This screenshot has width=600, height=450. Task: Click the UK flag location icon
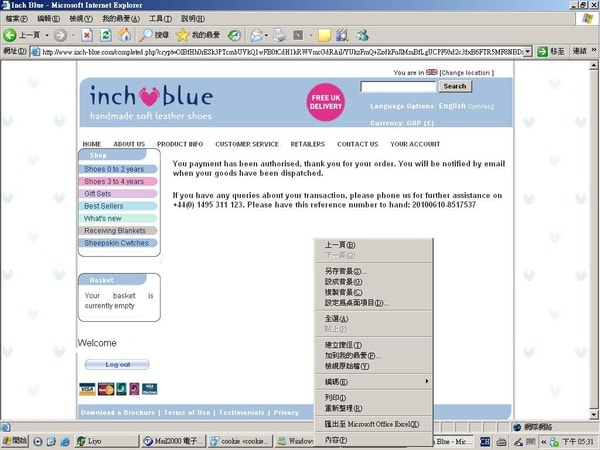click(x=432, y=72)
